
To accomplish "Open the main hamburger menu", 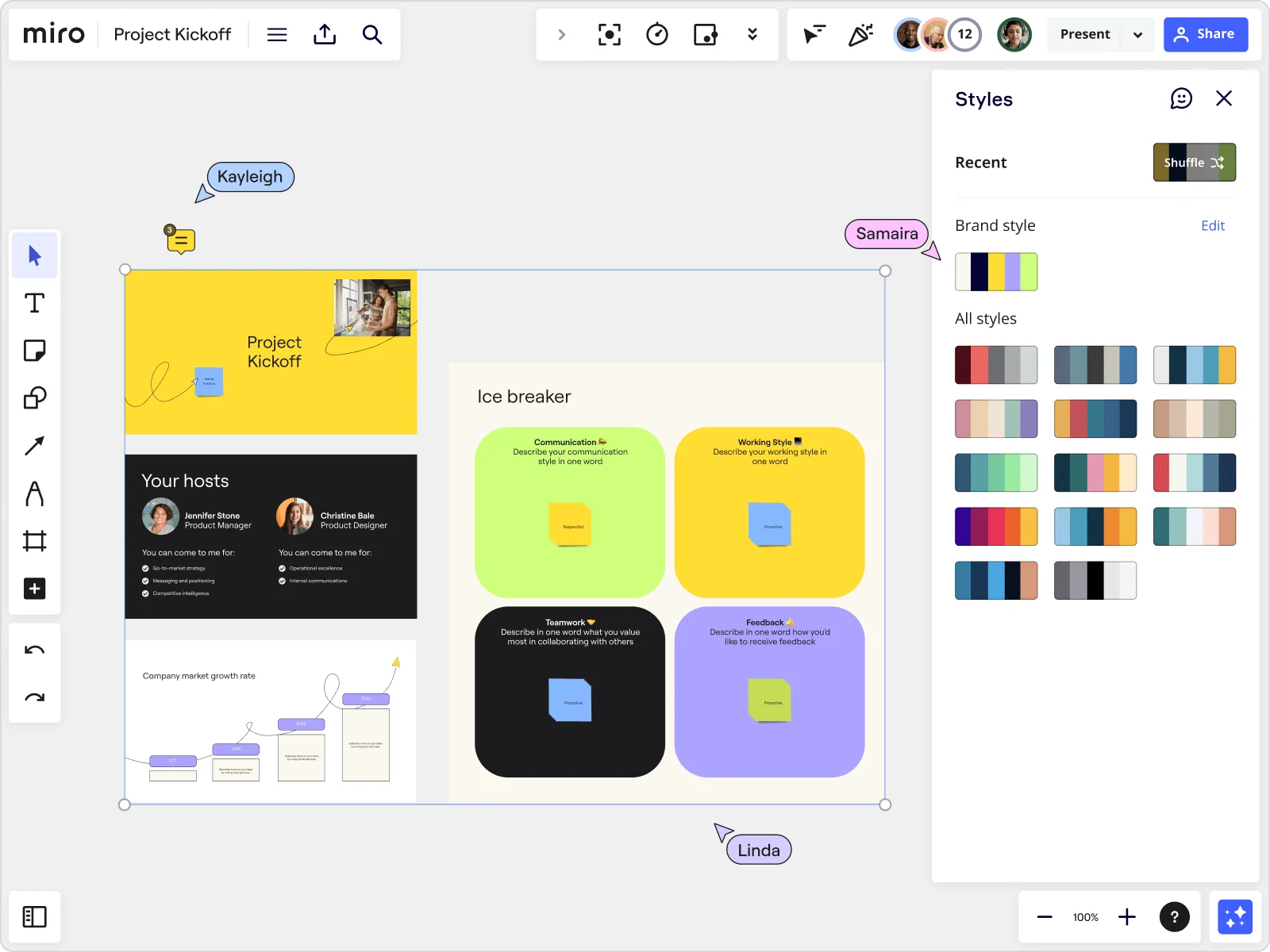I will (277, 35).
